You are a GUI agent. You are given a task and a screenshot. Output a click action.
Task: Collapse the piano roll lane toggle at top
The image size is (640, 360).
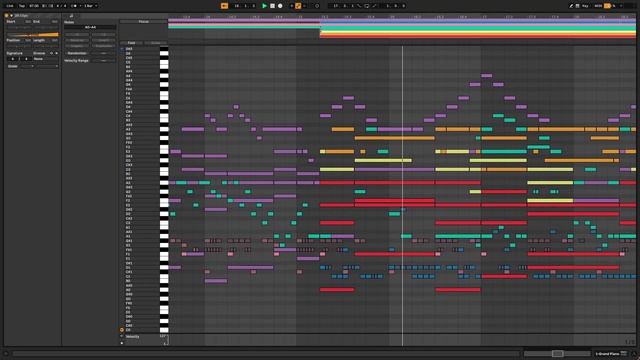coord(122,49)
